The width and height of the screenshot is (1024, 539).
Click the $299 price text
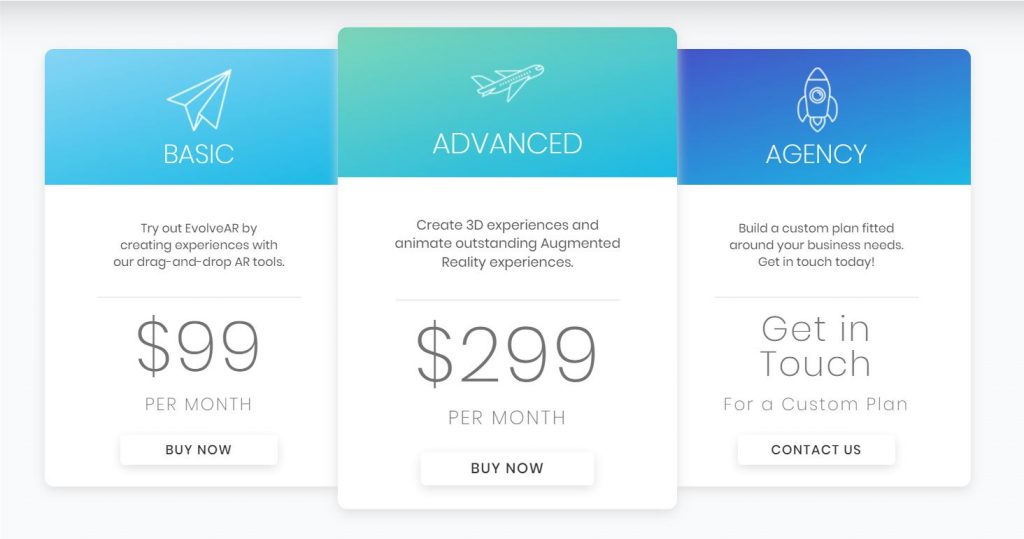[x=507, y=353]
